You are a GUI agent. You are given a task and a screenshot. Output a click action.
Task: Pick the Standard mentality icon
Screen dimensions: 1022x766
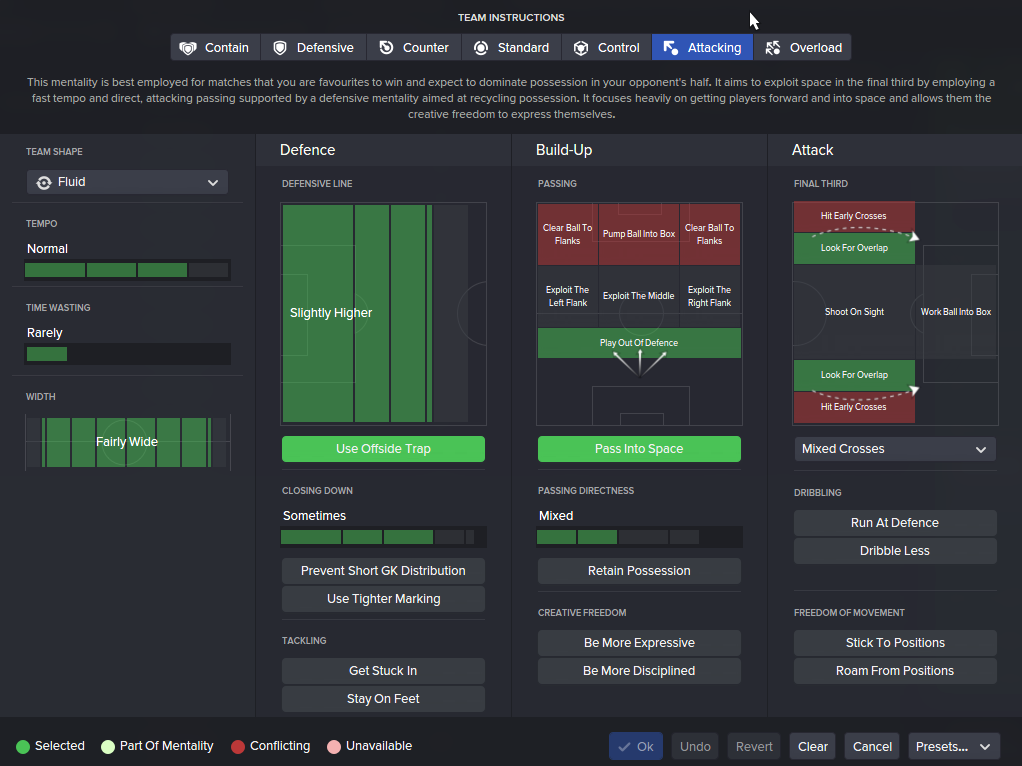481,48
